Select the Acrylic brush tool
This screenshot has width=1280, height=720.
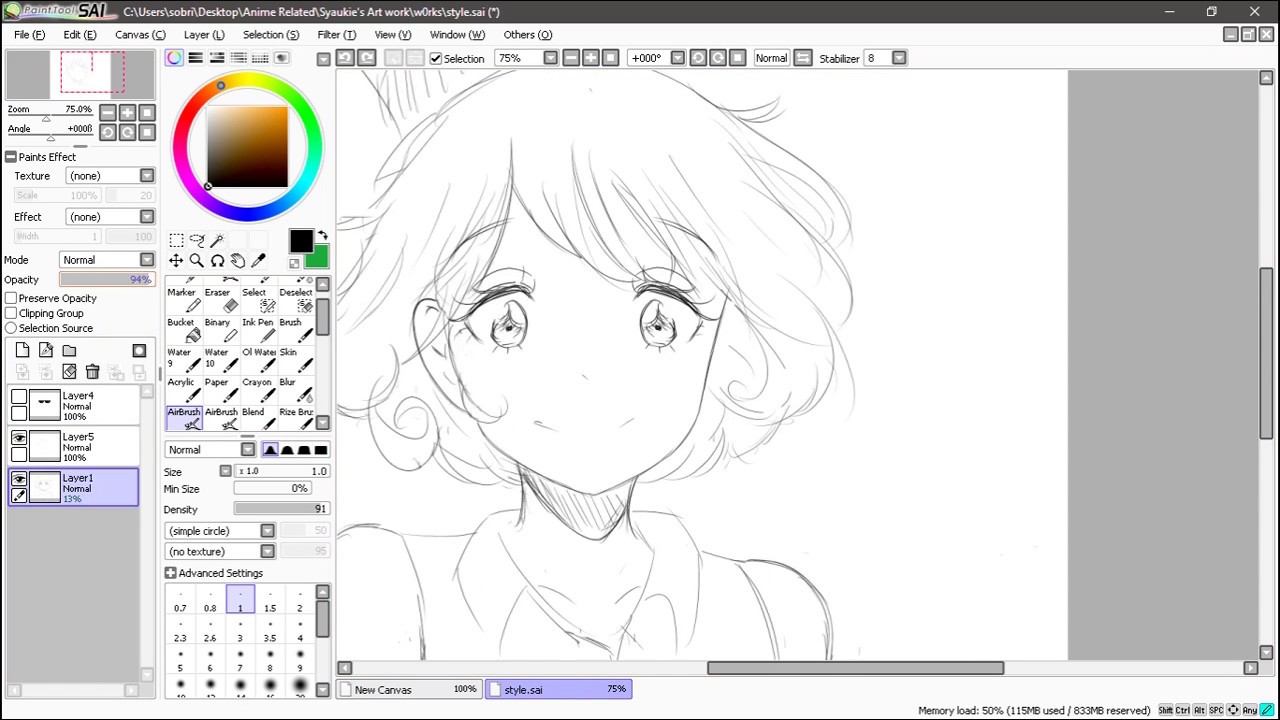(184, 390)
